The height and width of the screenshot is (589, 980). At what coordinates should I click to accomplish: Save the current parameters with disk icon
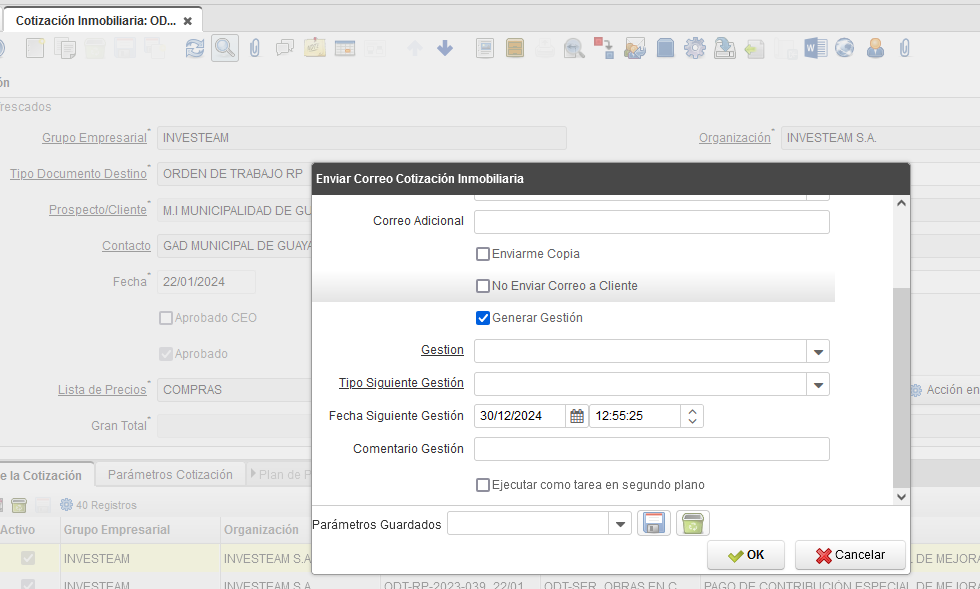pyautogui.click(x=654, y=523)
